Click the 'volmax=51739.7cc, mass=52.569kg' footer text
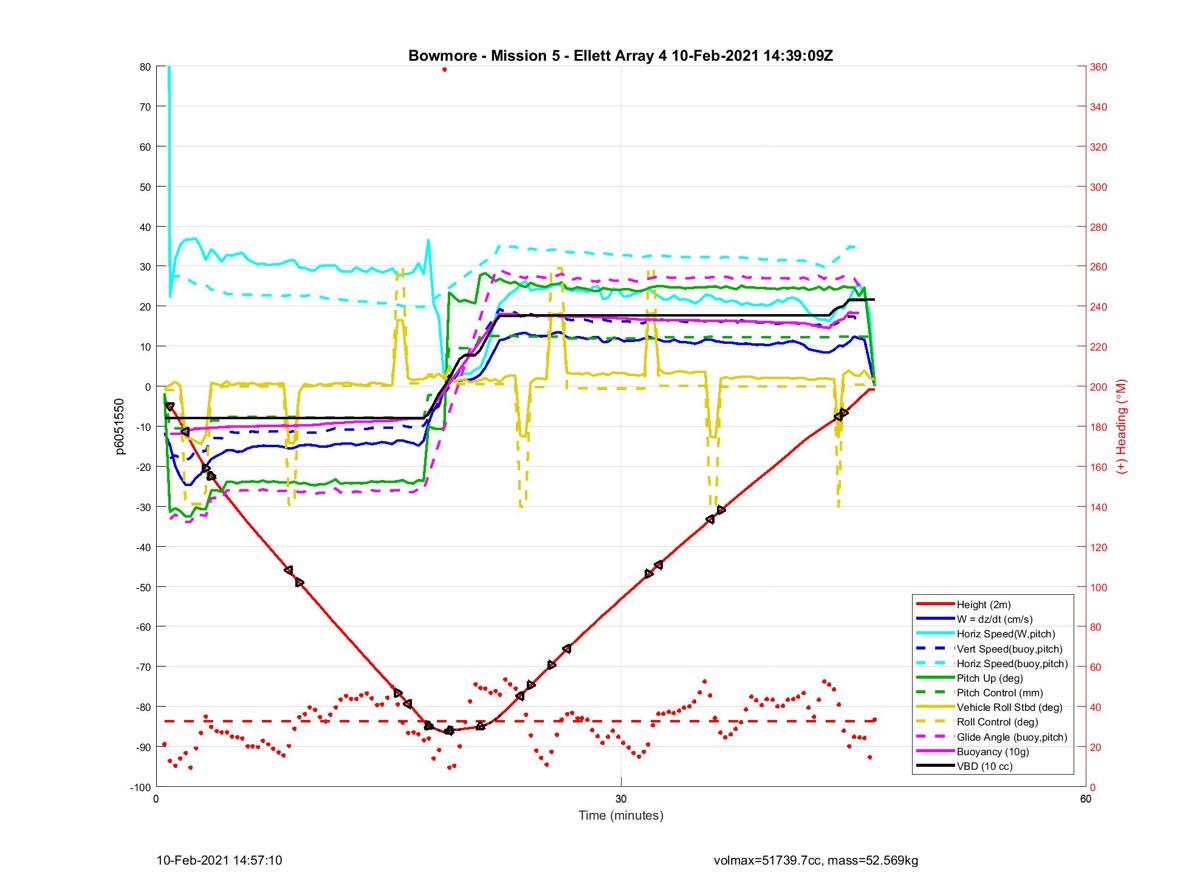This screenshot has height=885, width=1200. coord(815,860)
